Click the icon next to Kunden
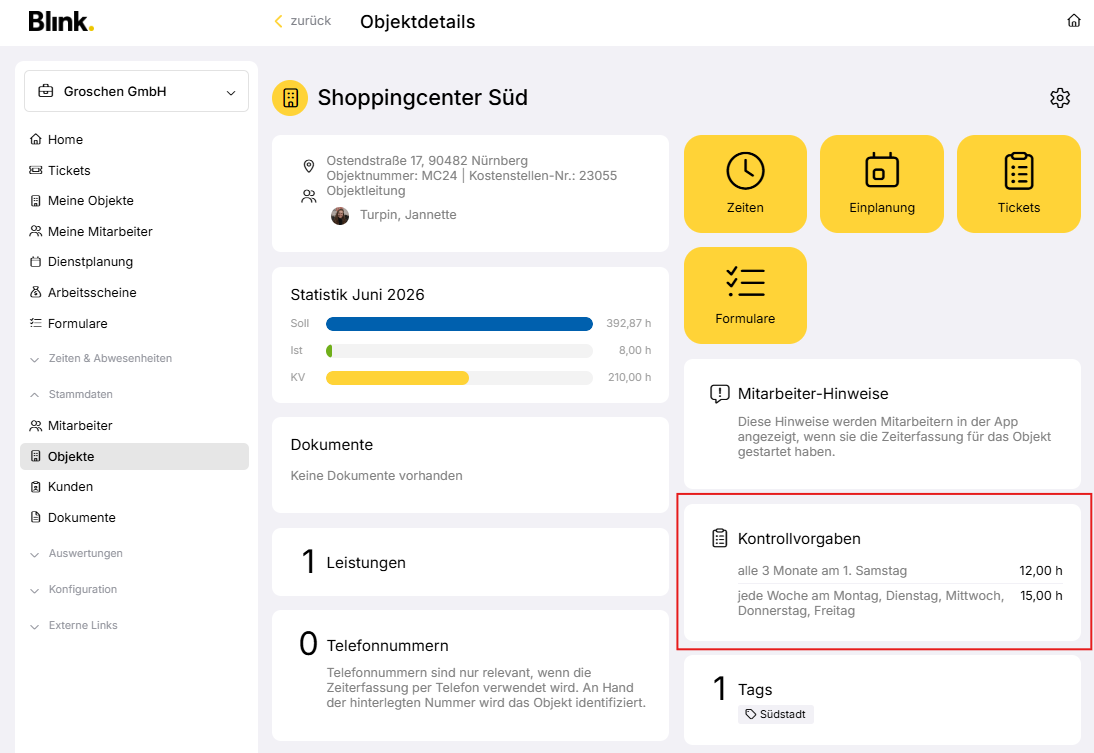The height and width of the screenshot is (753, 1094). 36,487
